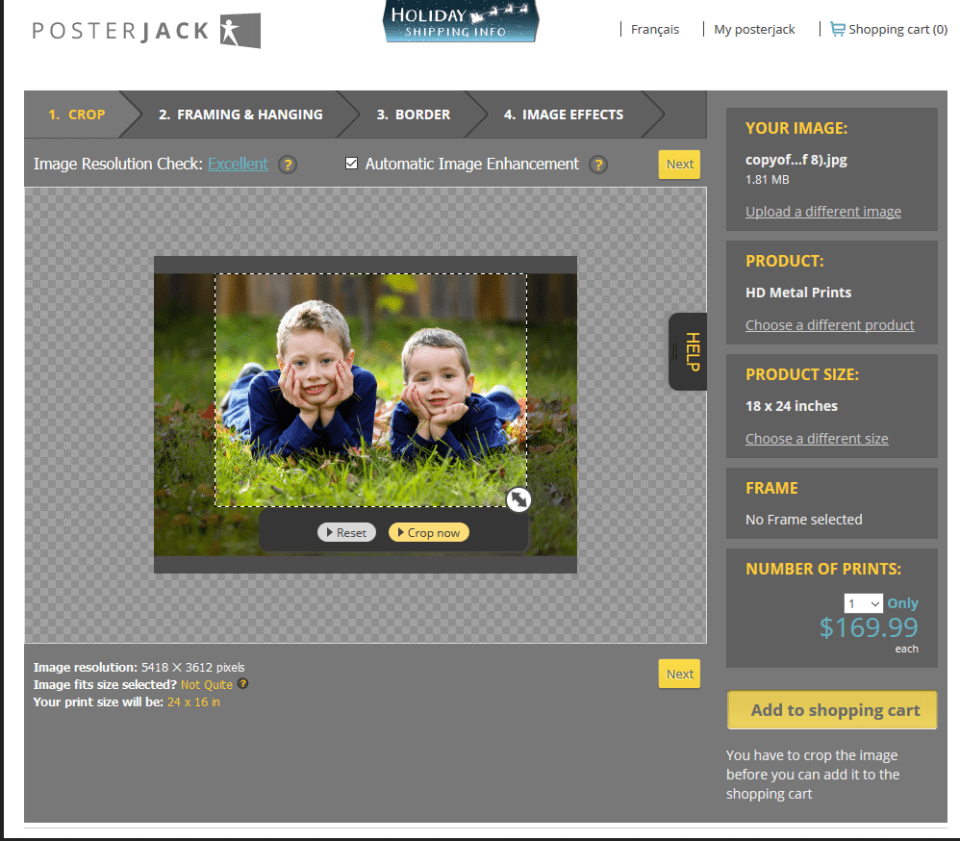Click Add to shopping cart button
Viewport: 960px width, 841px height.
[832, 710]
